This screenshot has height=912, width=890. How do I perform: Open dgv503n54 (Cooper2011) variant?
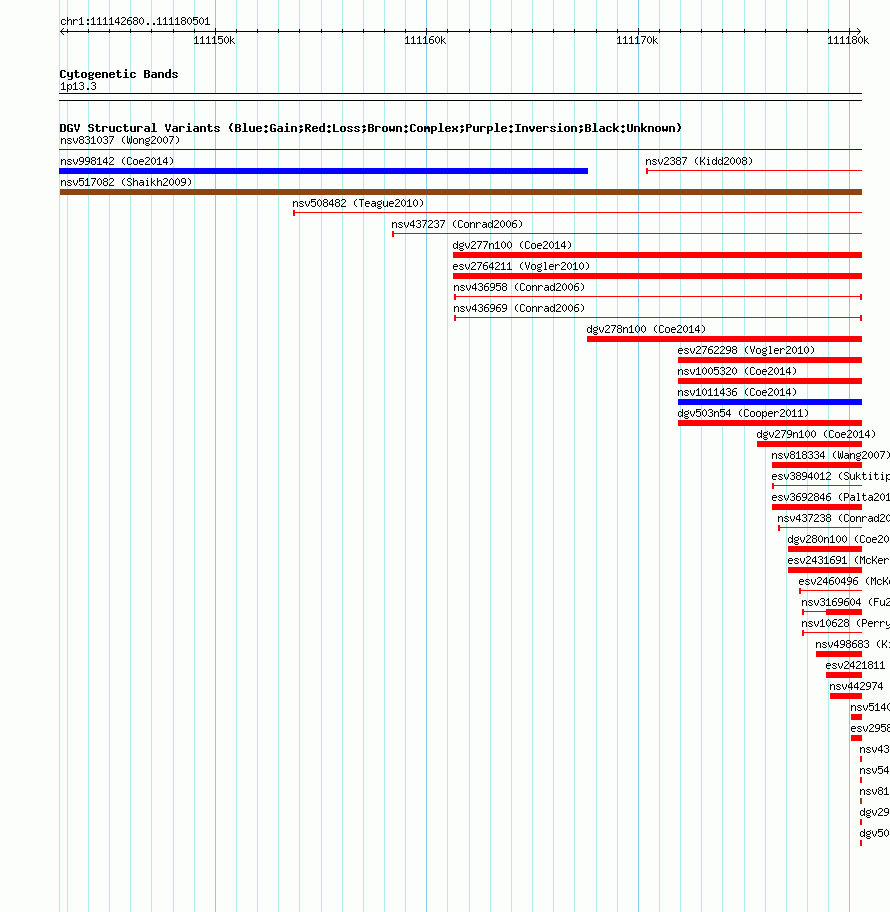coord(743,412)
